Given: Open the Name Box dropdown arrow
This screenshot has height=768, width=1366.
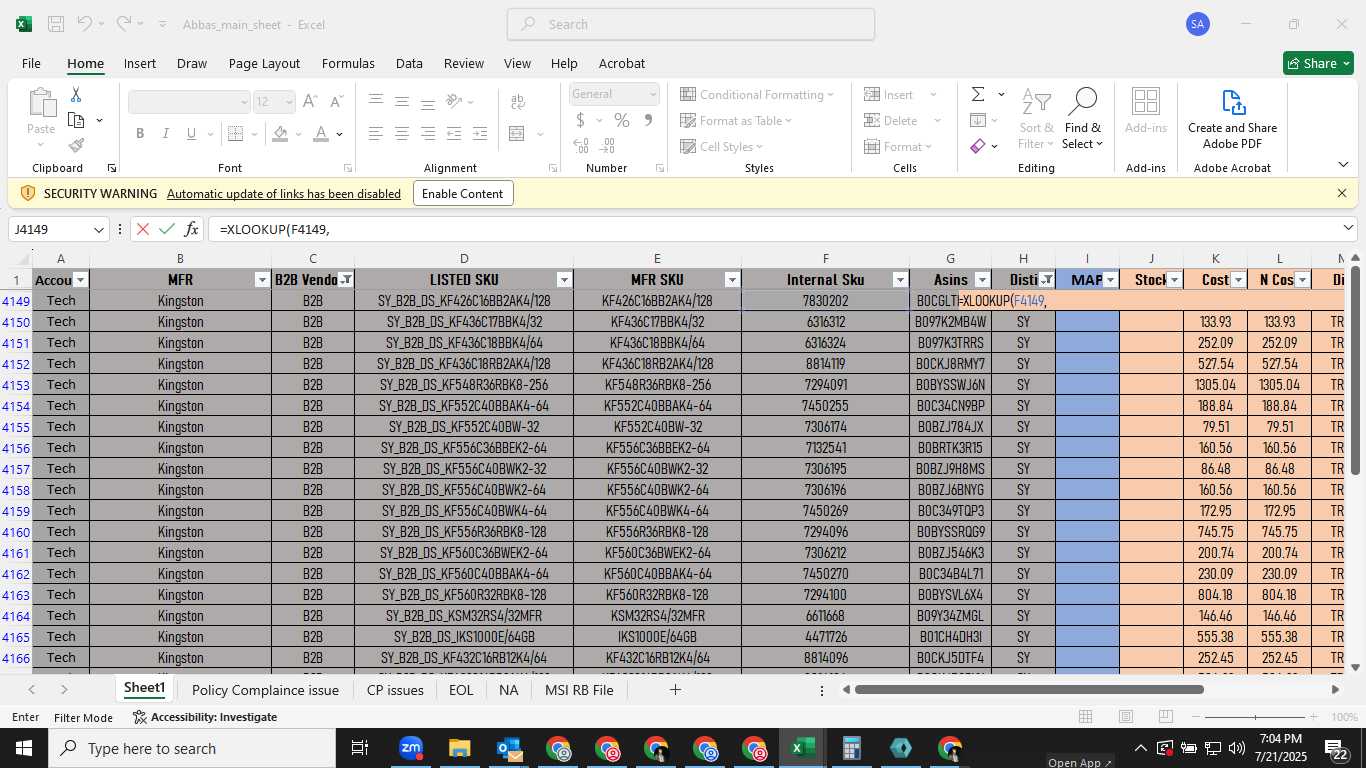Looking at the screenshot, I should click(x=98, y=230).
